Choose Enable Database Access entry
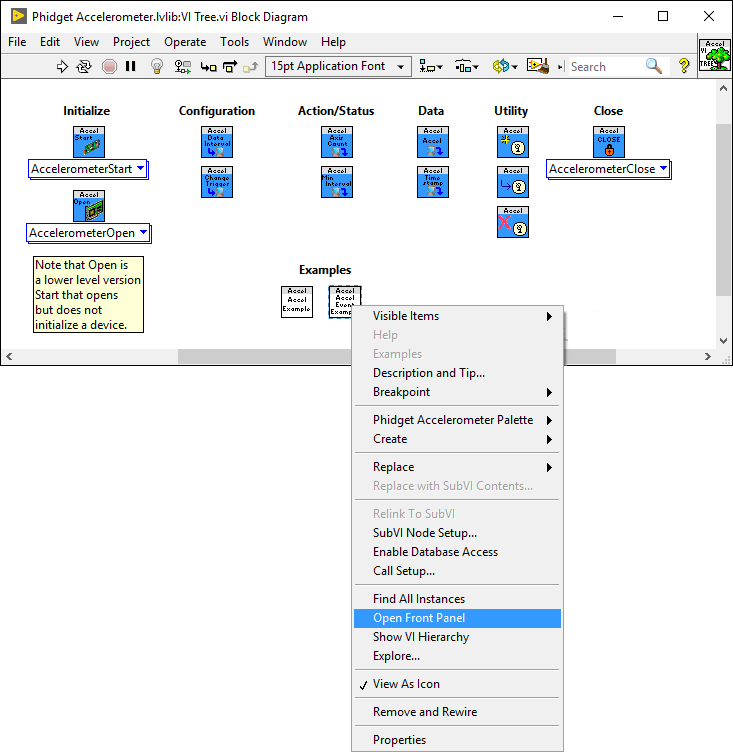The image size is (733, 752). pyautogui.click(x=457, y=552)
